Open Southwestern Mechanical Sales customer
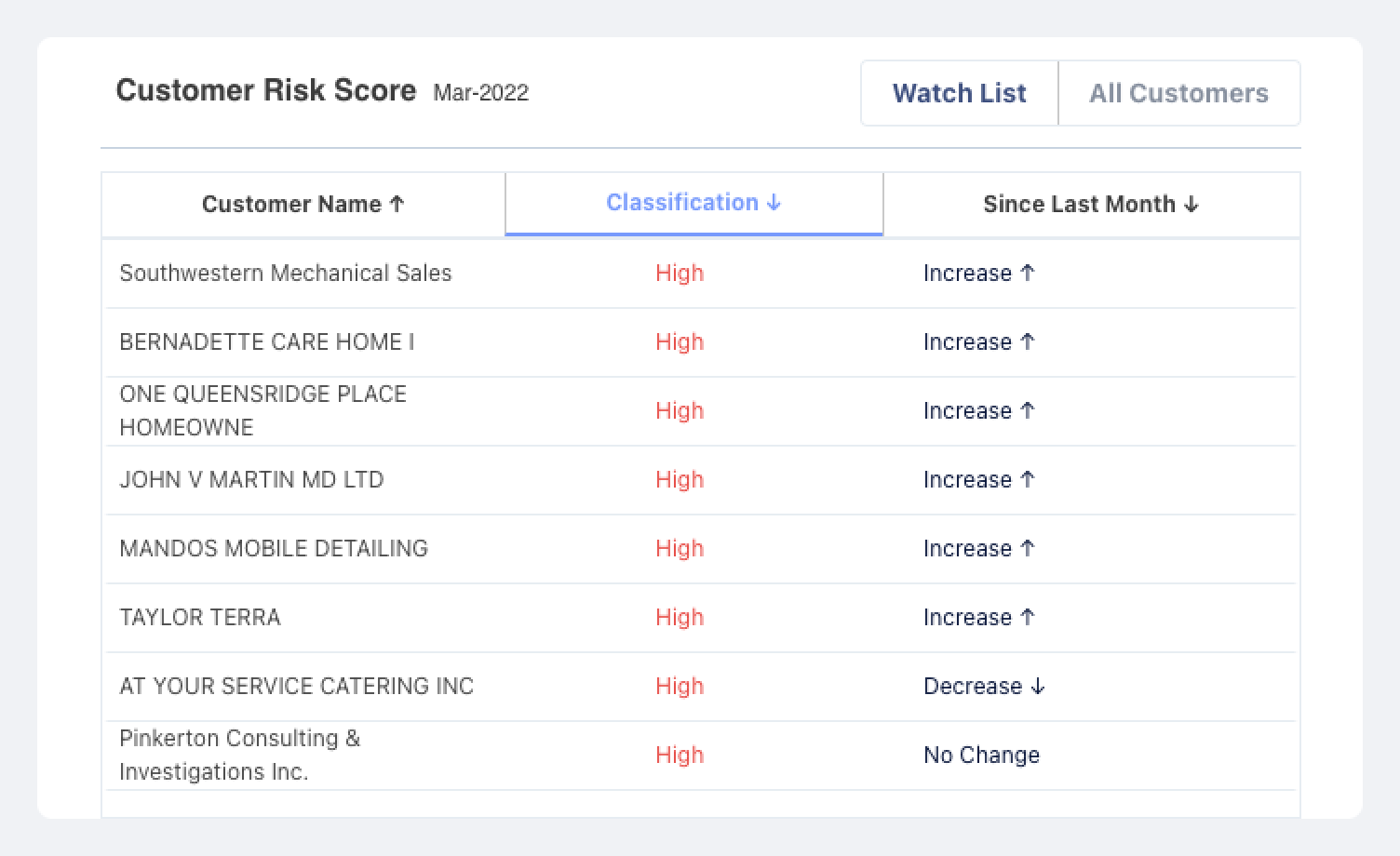The height and width of the screenshot is (856, 1400). click(285, 274)
